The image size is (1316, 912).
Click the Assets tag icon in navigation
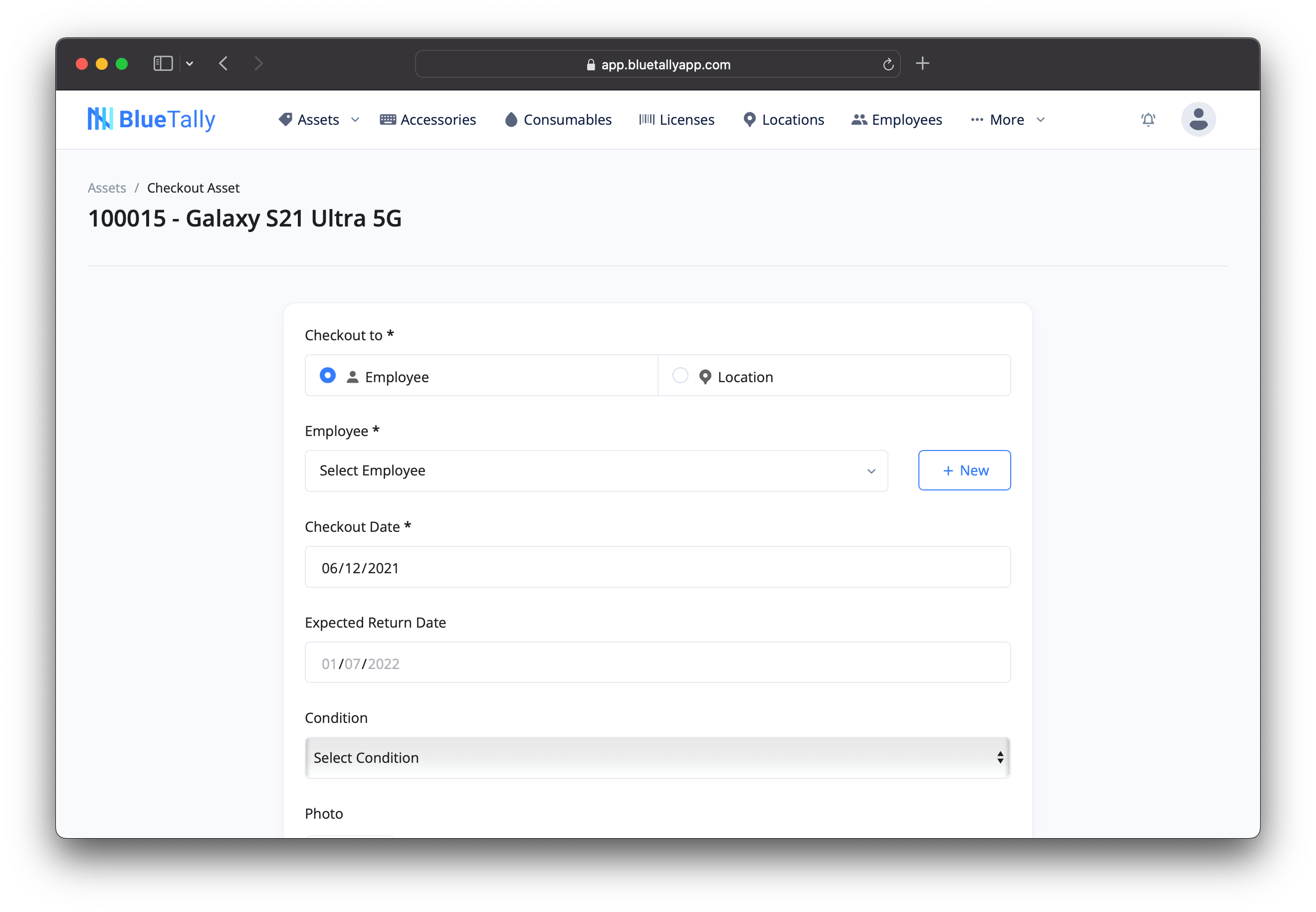(286, 119)
